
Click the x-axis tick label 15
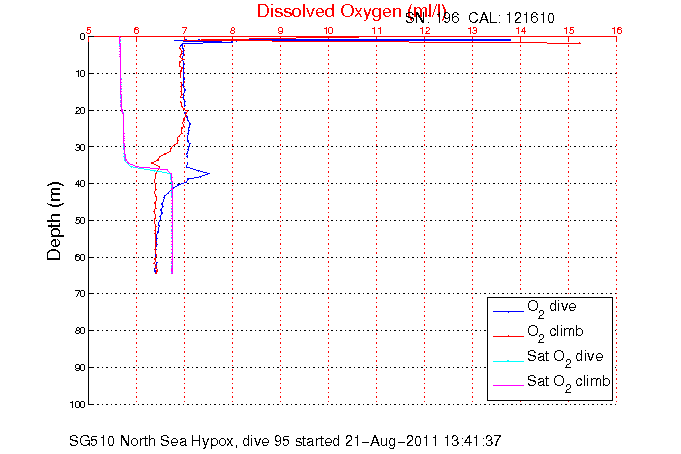(x=569, y=31)
